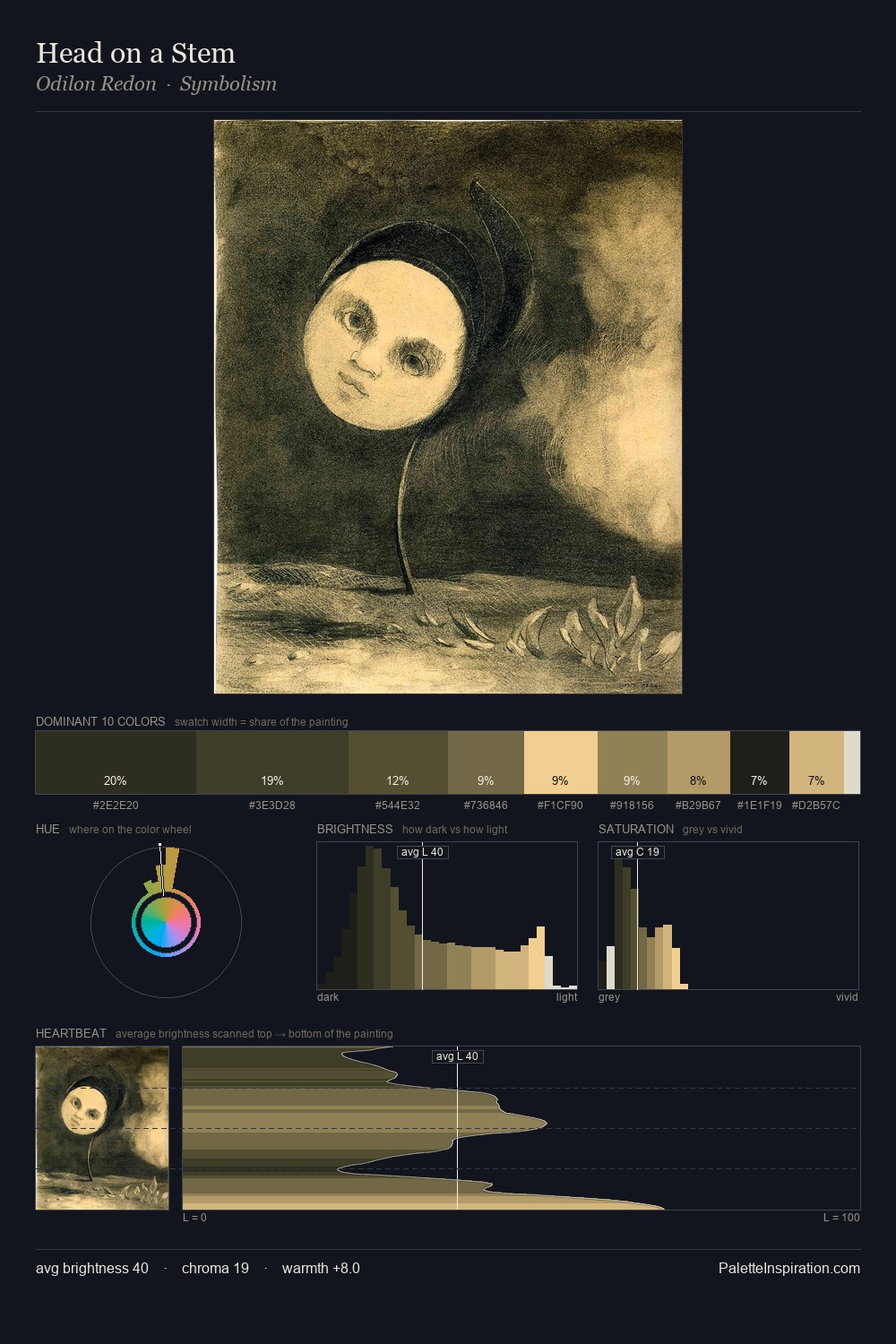Choose the #918156 color swatch
The image size is (896, 1344).
pyautogui.click(x=633, y=762)
